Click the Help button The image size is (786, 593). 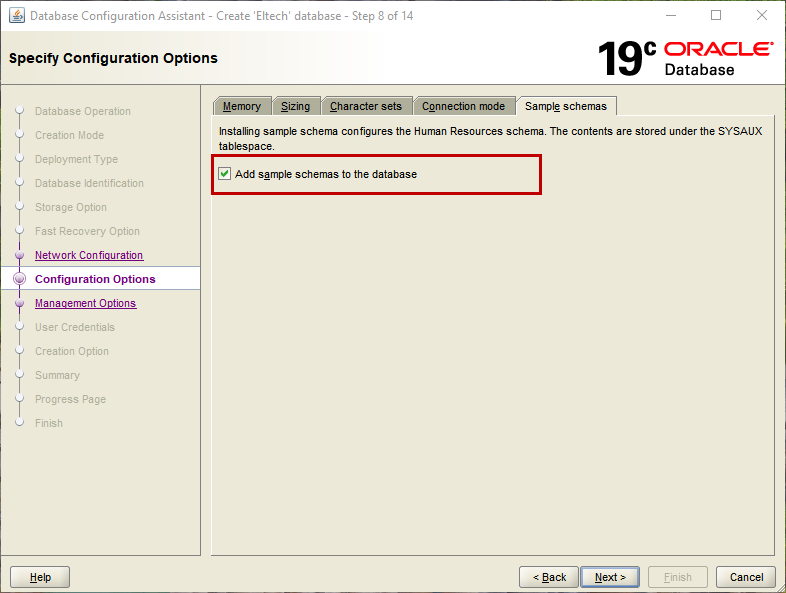point(40,577)
